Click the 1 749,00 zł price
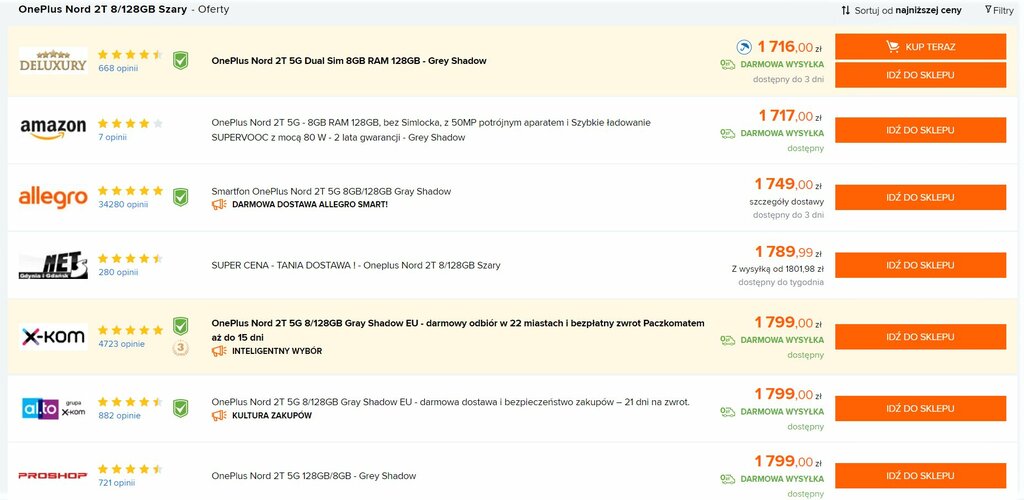 point(788,184)
